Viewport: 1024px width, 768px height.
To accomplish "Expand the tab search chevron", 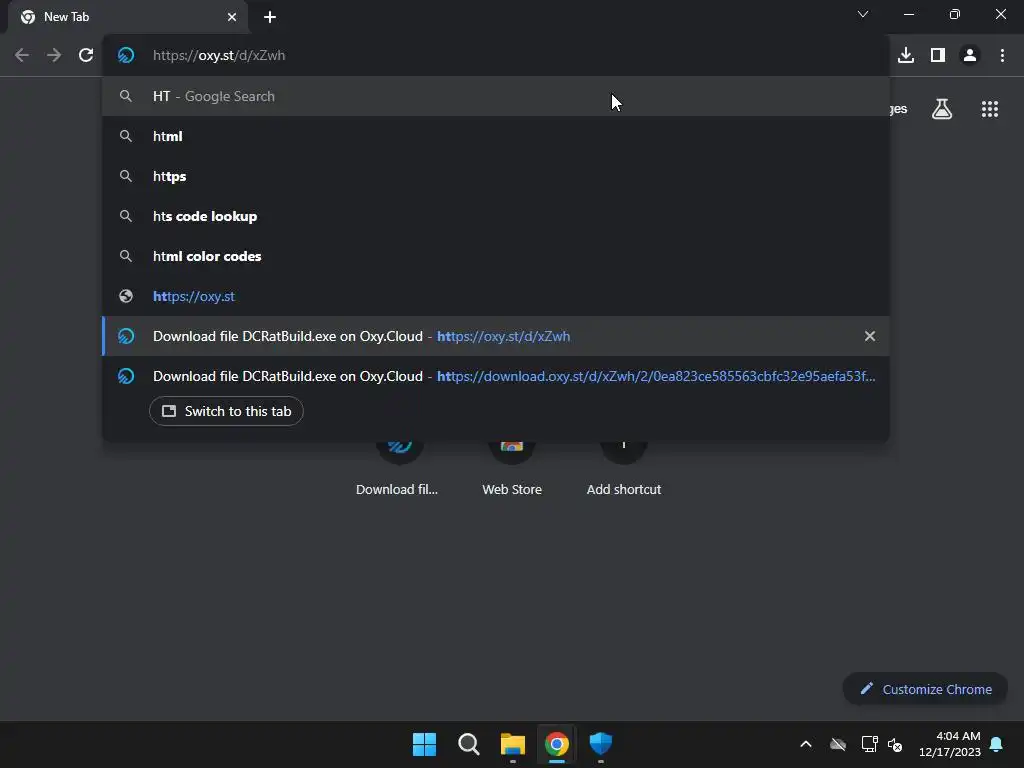I will point(863,14).
